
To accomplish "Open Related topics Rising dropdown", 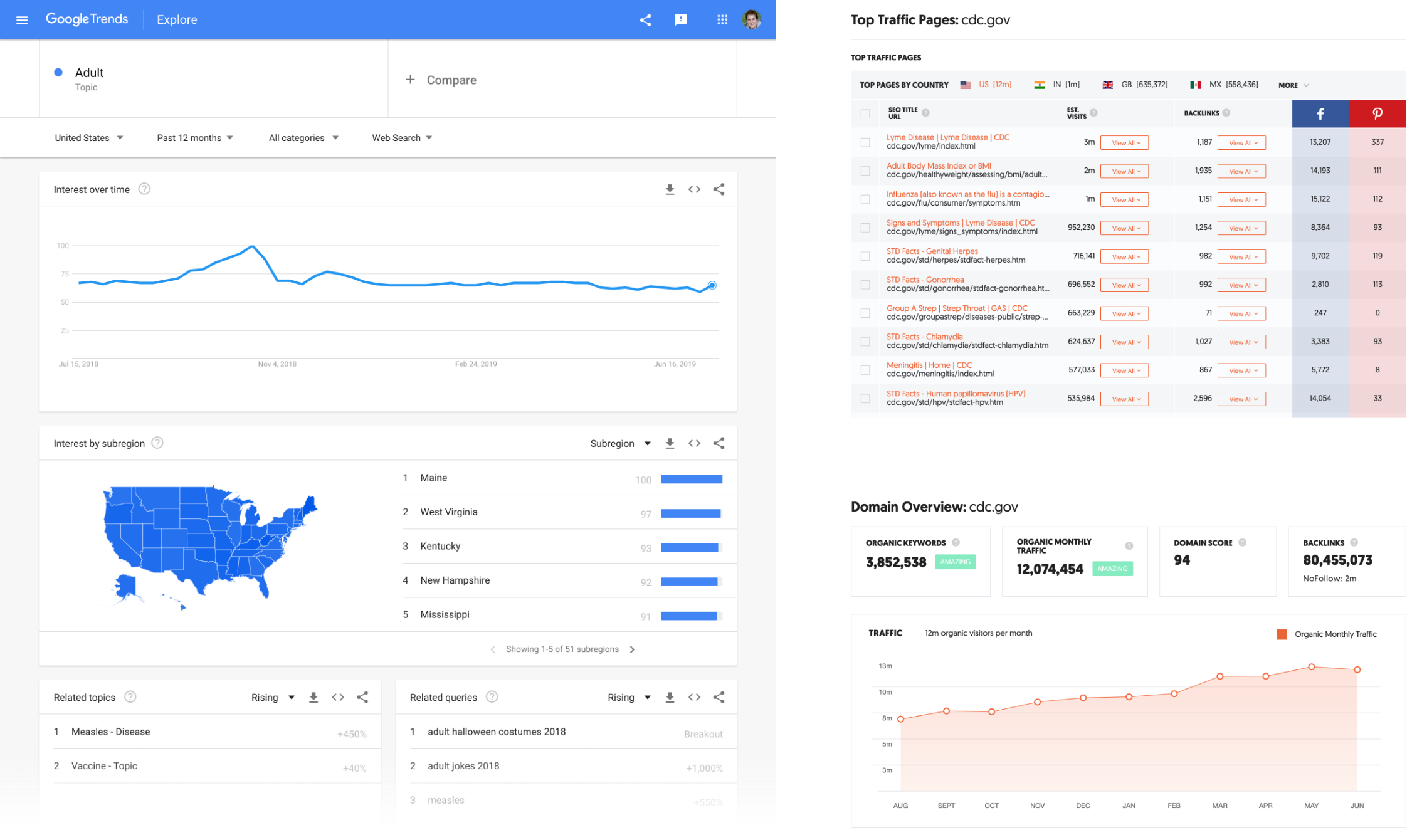I will pyautogui.click(x=273, y=697).
